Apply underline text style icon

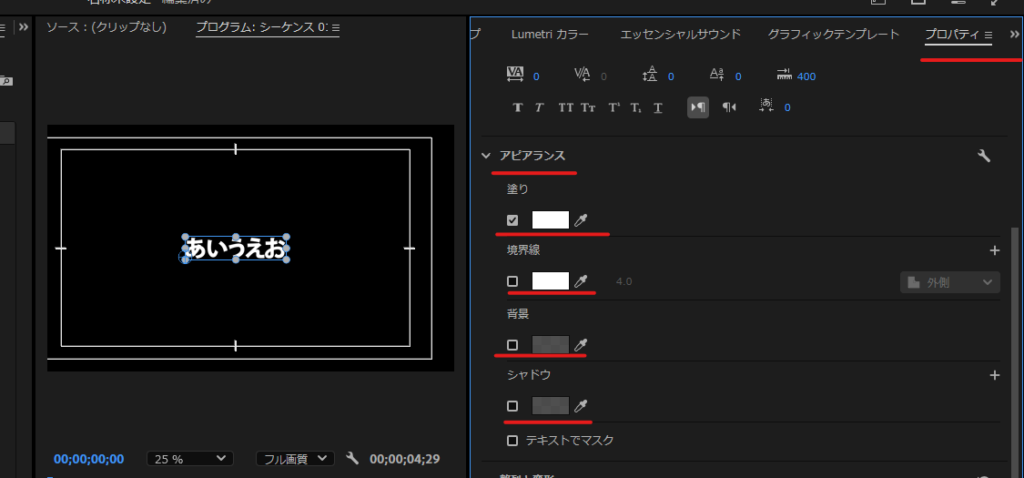coord(657,108)
